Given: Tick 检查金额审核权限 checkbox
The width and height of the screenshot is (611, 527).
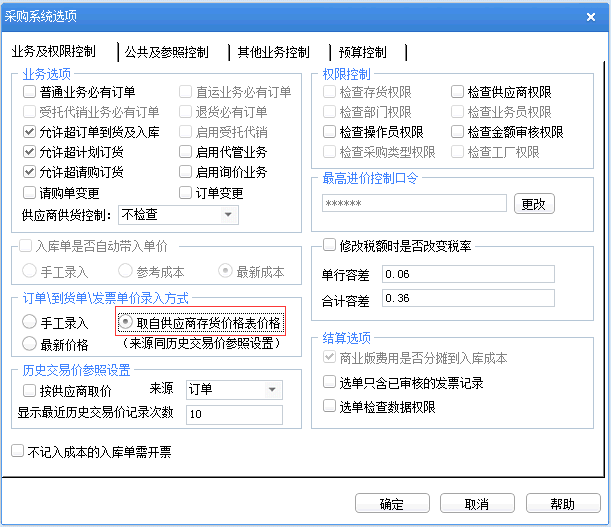Looking at the screenshot, I should (457, 132).
